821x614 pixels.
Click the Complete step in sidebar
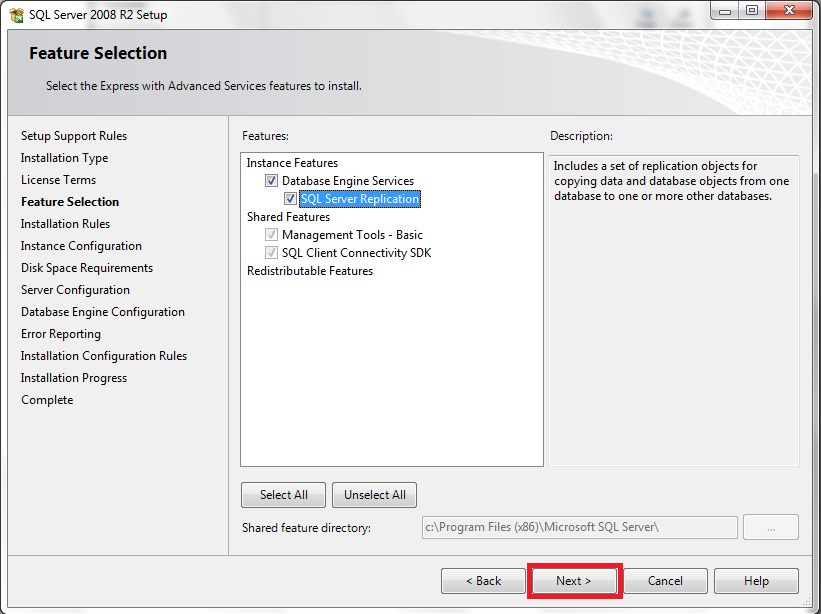[47, 400]
